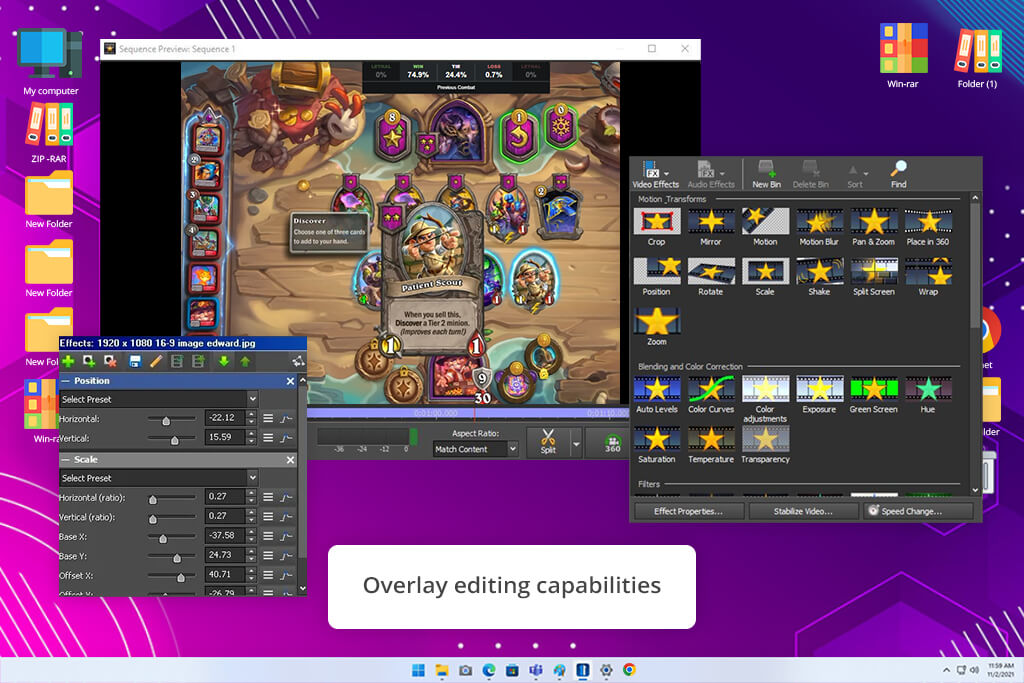The image size is (1024, 683).
Task: Select the Green Screen effect
Action: click(873, 394)
